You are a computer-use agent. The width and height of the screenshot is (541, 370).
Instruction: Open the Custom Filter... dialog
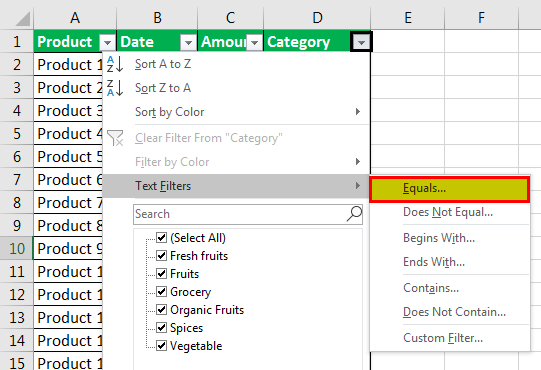[x=449, y=338]
